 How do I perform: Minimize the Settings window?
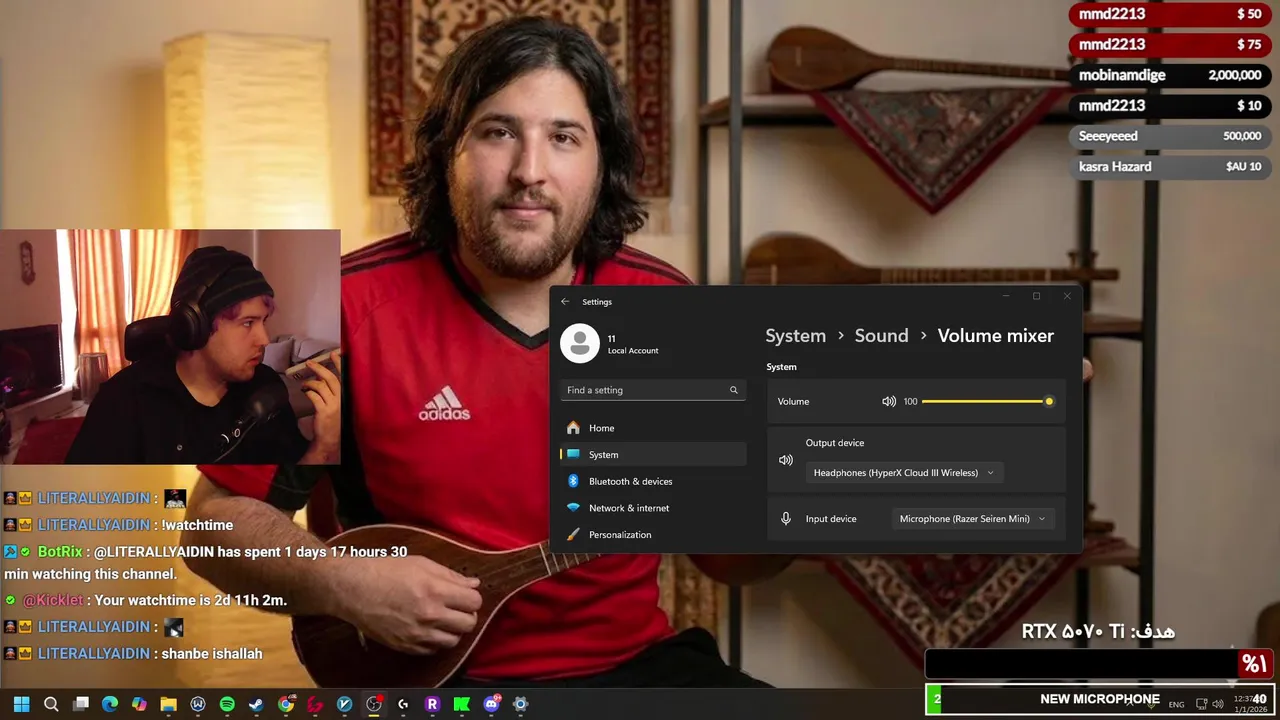(1006, 296)
